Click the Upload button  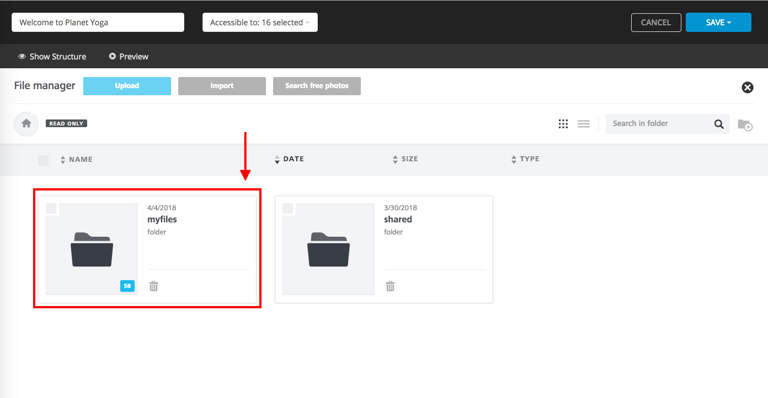pyautogui.click(x=127, y=86)
